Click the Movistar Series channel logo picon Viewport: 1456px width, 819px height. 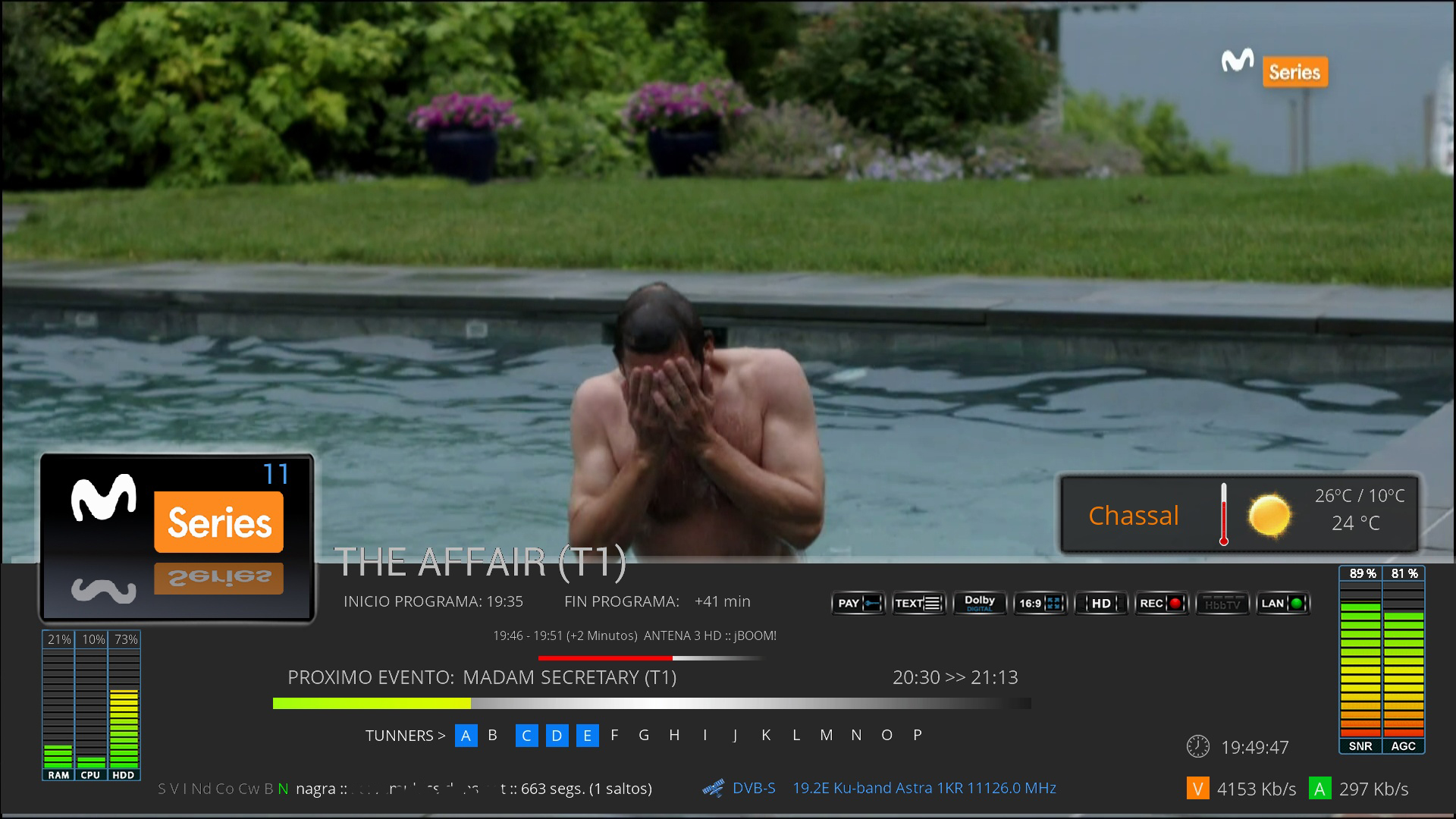pyautogui.click(x=177, y=538)
